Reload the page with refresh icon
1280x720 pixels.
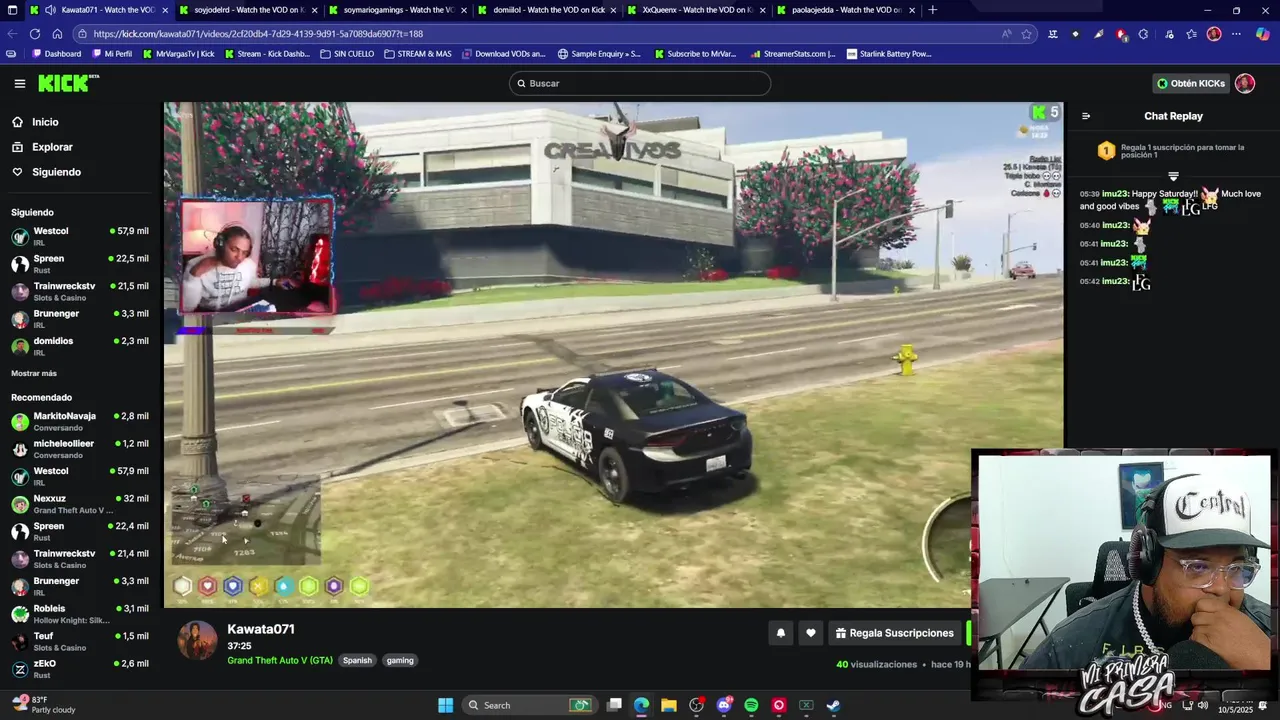(x=35, y=33)
